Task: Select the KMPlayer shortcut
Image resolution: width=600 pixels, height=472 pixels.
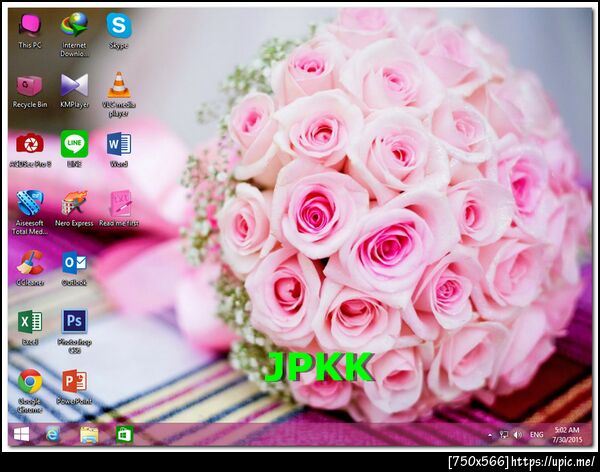Action: point(74,90)
